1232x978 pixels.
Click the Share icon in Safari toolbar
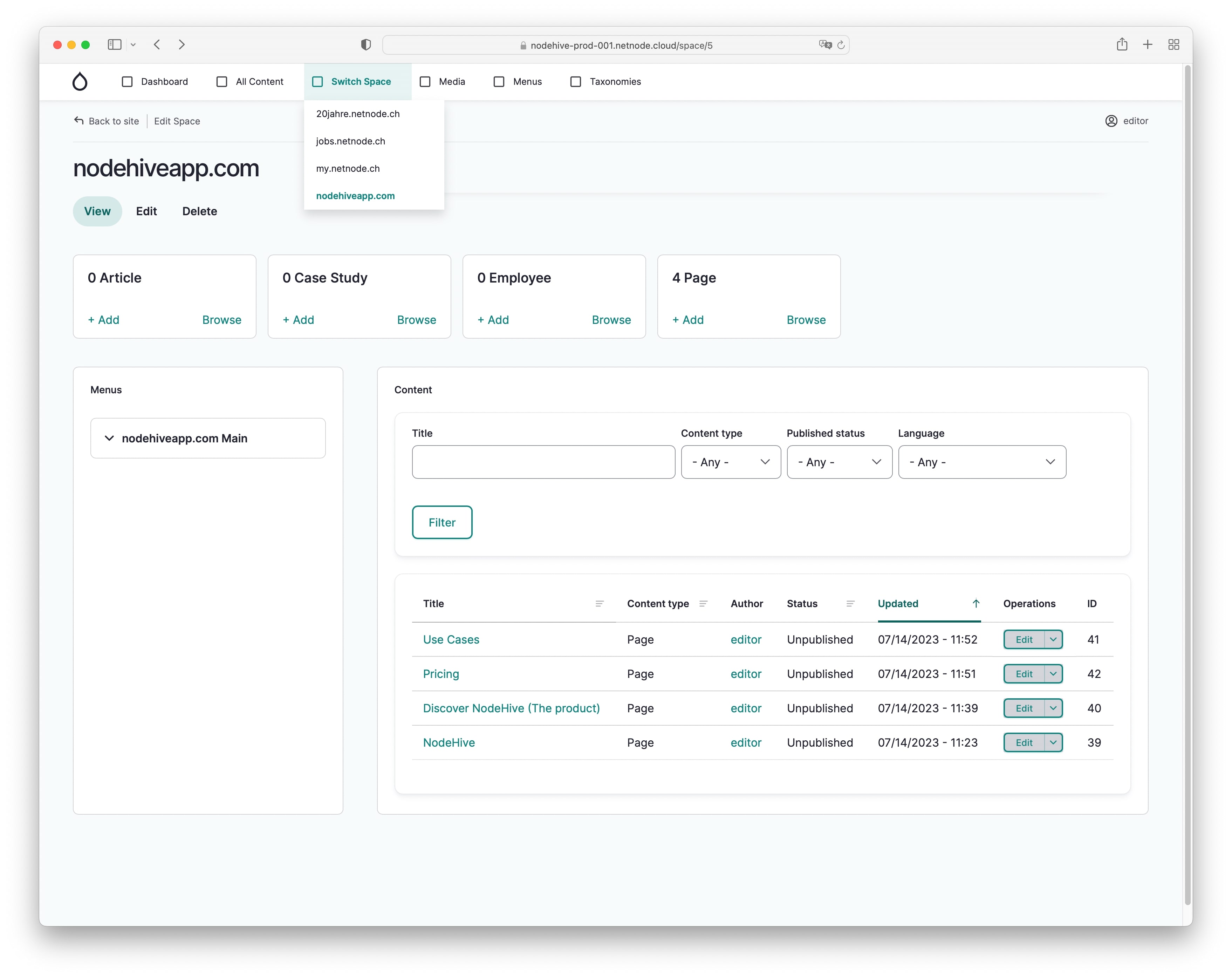click(x=1122, y=45)
